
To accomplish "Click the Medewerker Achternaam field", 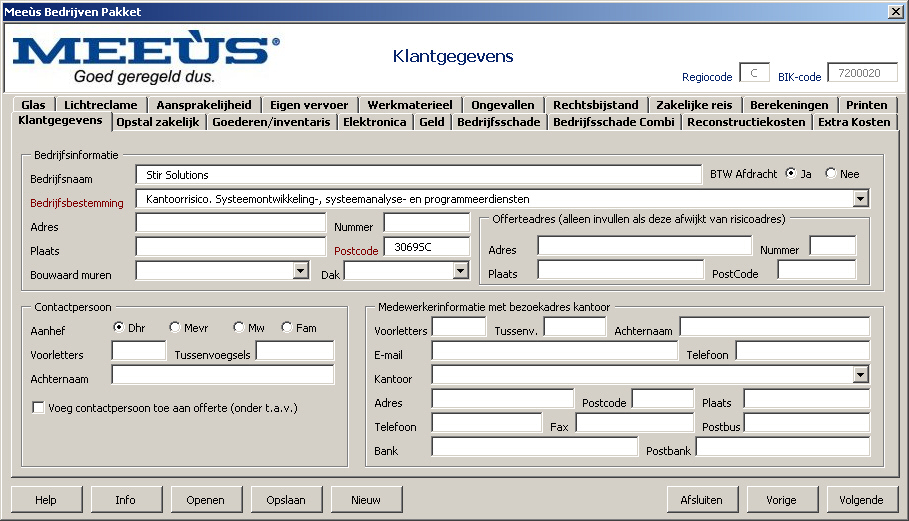I will click(x=775, y=327).
